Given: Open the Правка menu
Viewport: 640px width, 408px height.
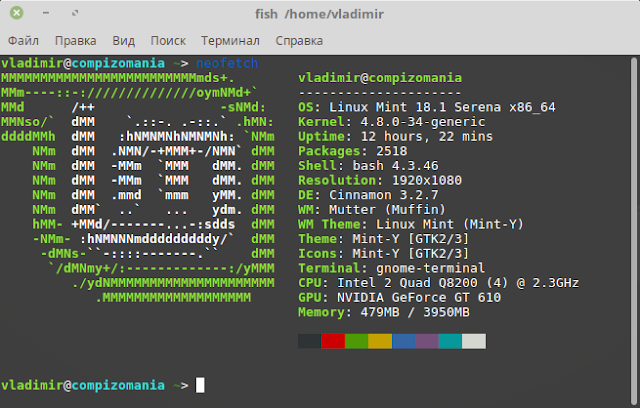Looking at the screenshot, I should (x=76, y=41).
